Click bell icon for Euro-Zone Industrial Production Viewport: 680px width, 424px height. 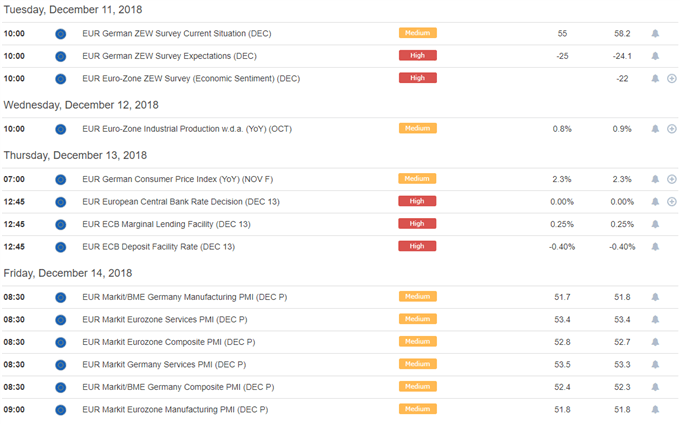click(655, 129)
